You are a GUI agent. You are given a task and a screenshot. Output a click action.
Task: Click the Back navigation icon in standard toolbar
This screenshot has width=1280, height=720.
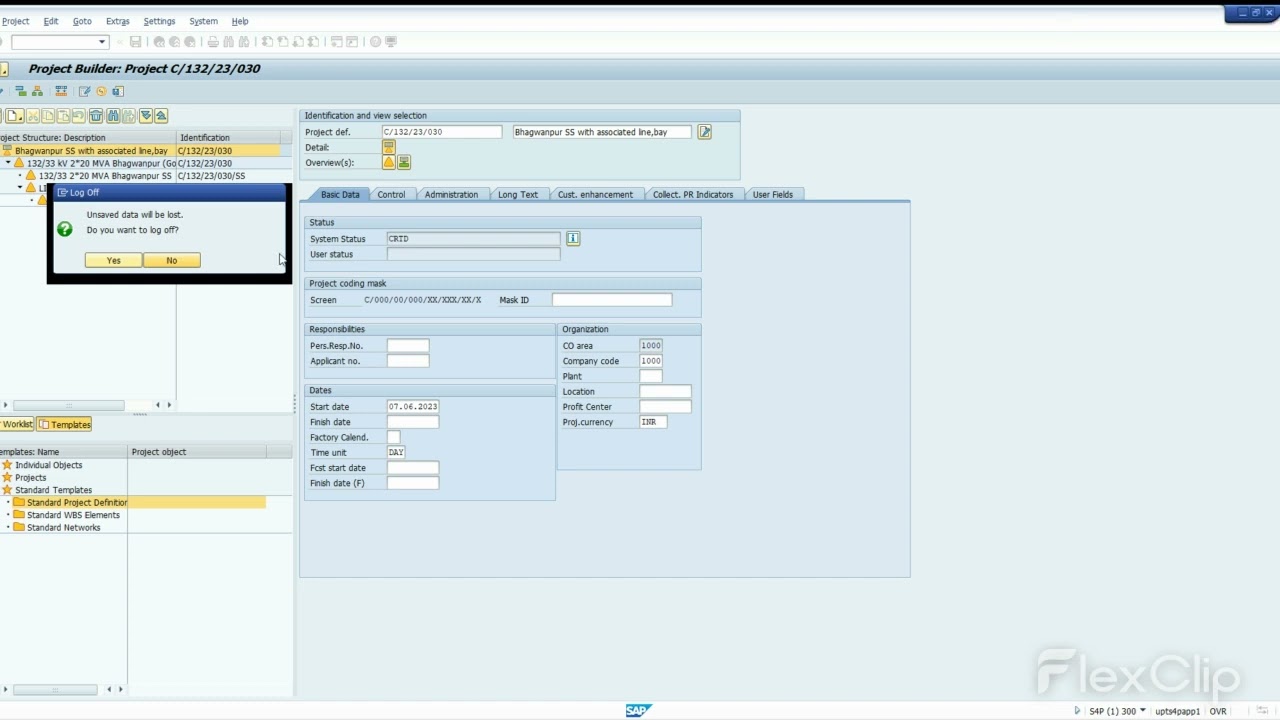click(x=159, y=42)
